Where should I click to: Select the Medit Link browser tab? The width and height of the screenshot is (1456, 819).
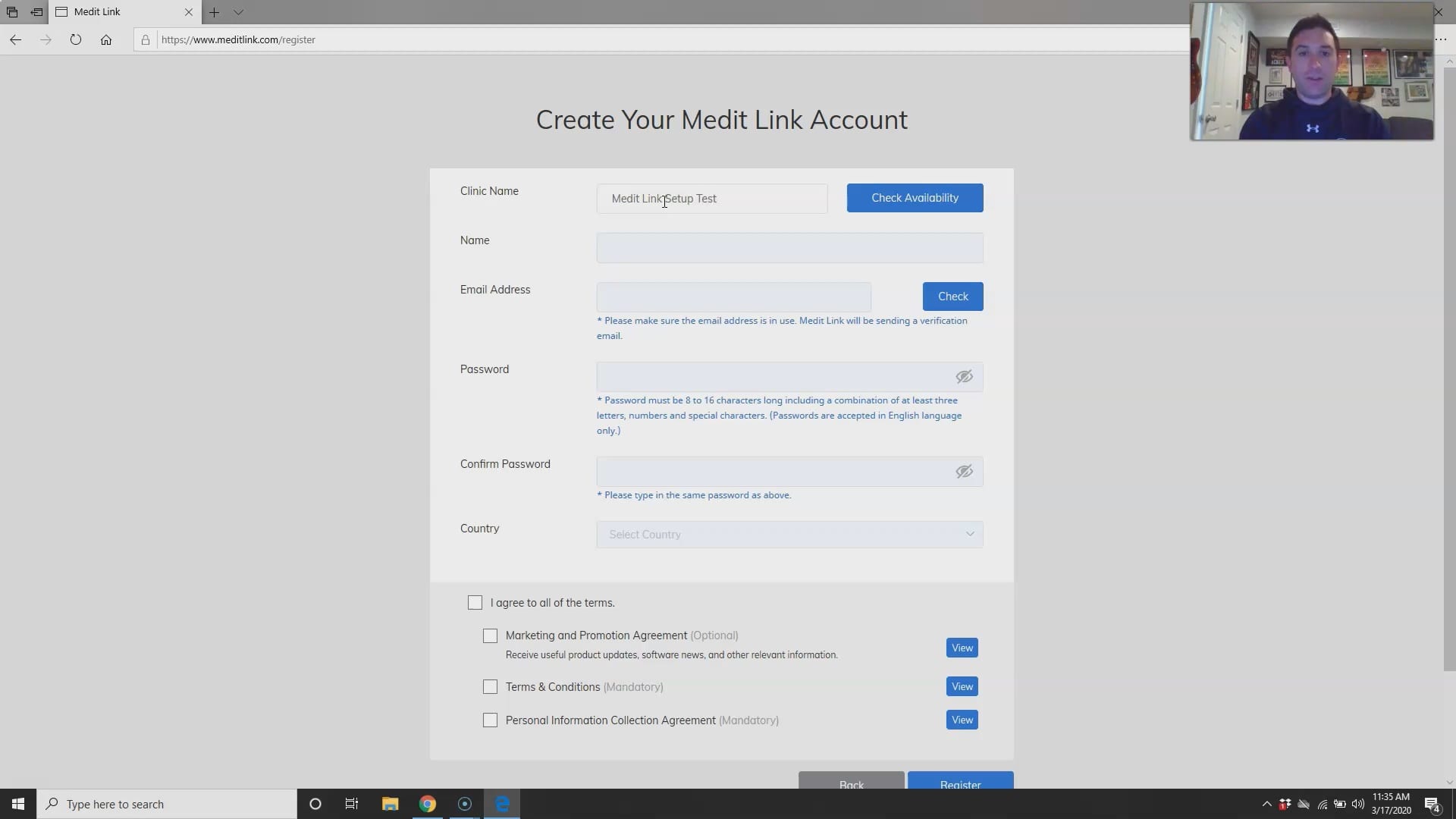(x=125, y=12)
